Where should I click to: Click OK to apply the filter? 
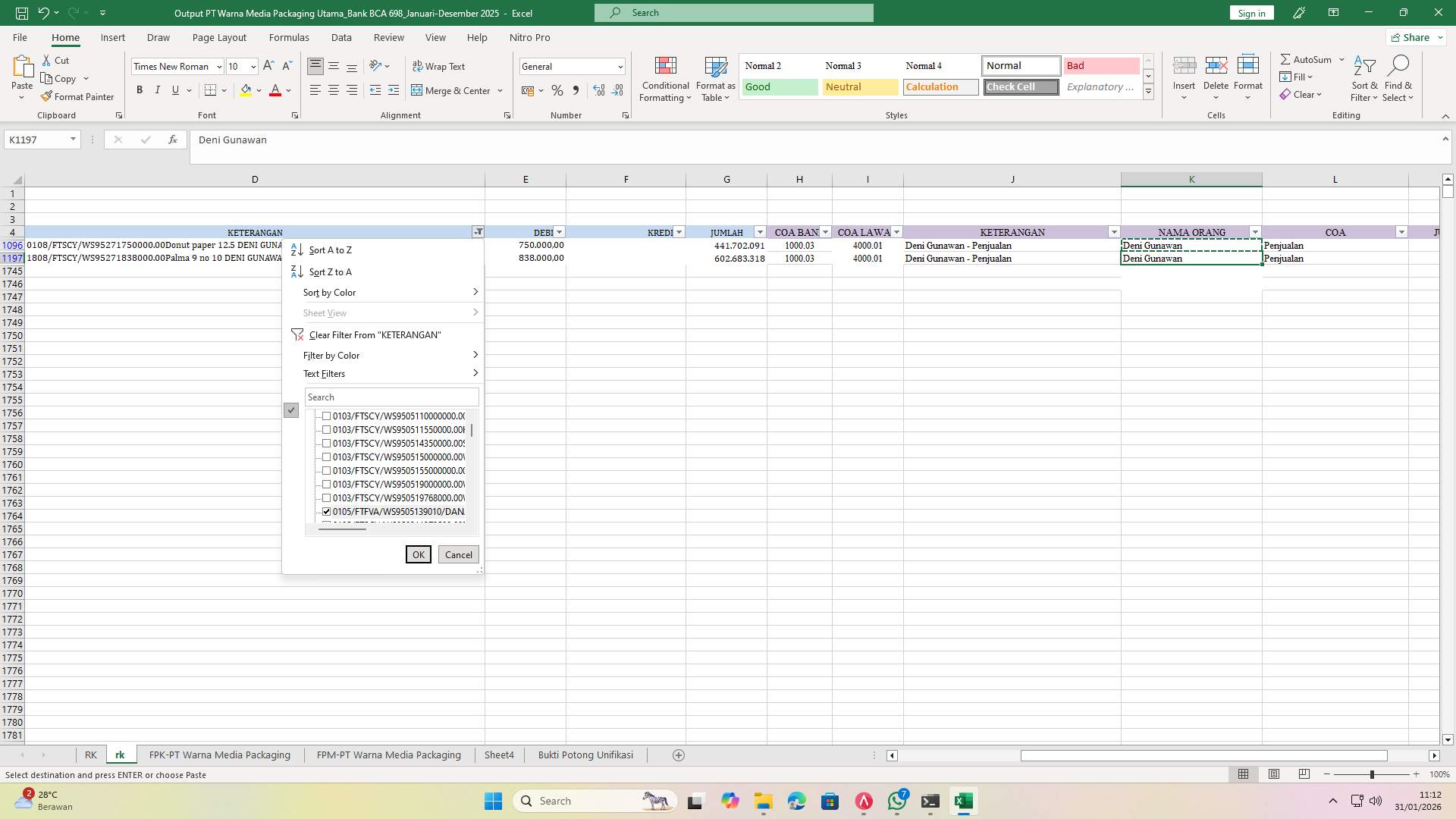418,554
